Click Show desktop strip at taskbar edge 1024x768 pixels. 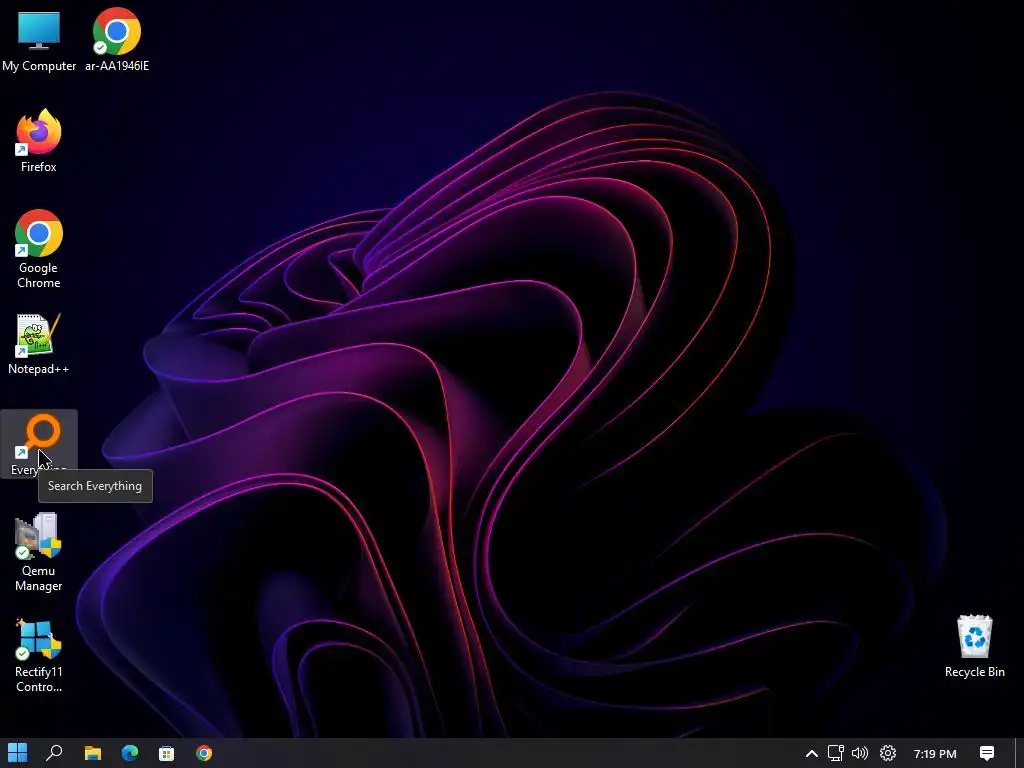coord(1019,754)
